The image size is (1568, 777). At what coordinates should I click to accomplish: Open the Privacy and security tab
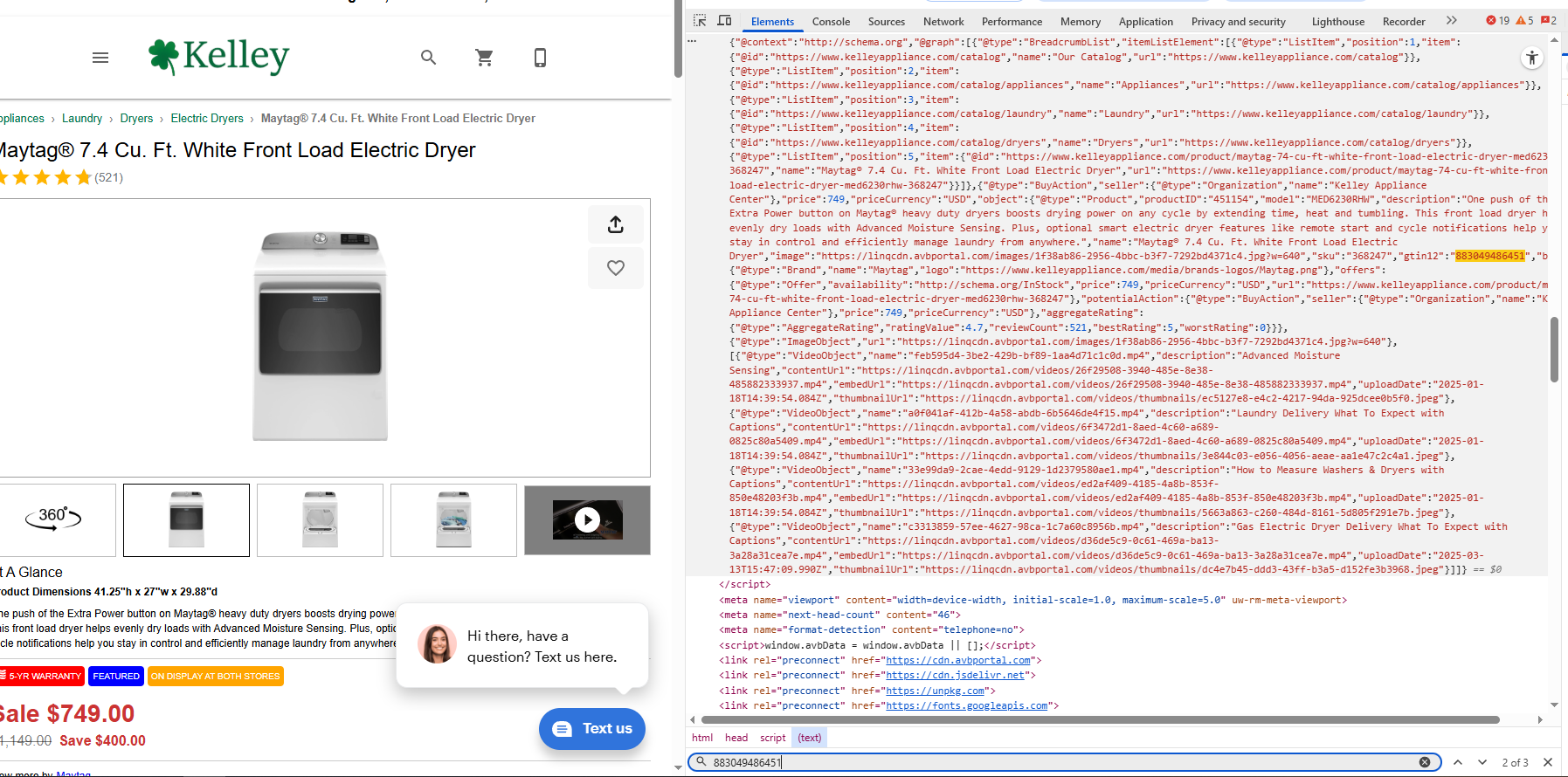pos(1239,22)
